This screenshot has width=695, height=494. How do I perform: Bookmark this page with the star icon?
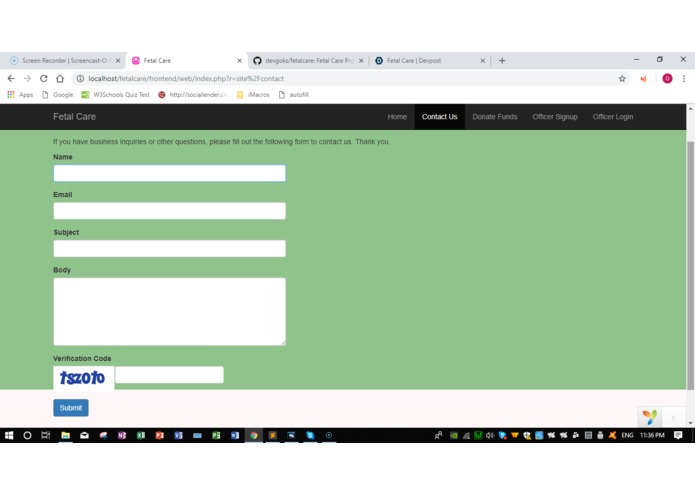[x=622, y=78]
